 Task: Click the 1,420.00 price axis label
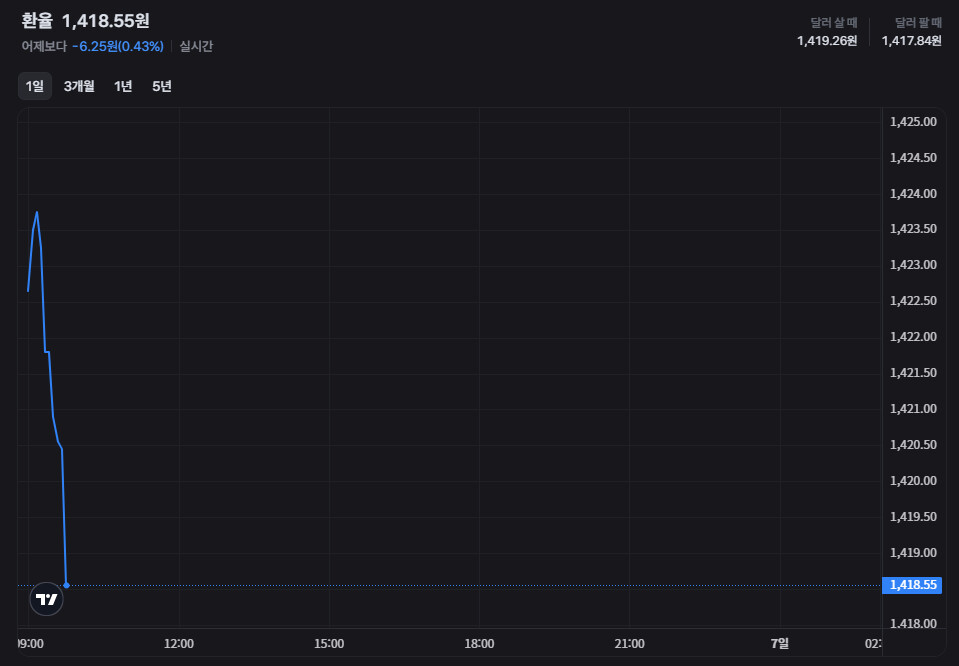(x=913, y=481)
